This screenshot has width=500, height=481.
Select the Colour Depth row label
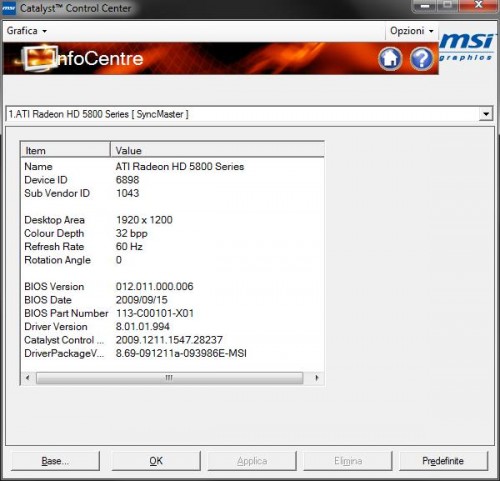54,233
